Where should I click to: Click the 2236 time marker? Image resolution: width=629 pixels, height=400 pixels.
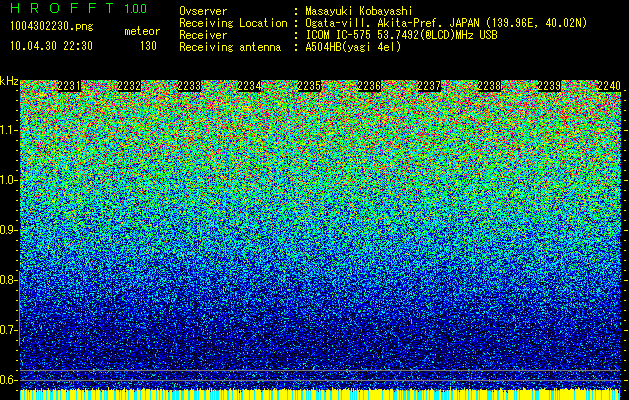(369, 86)
